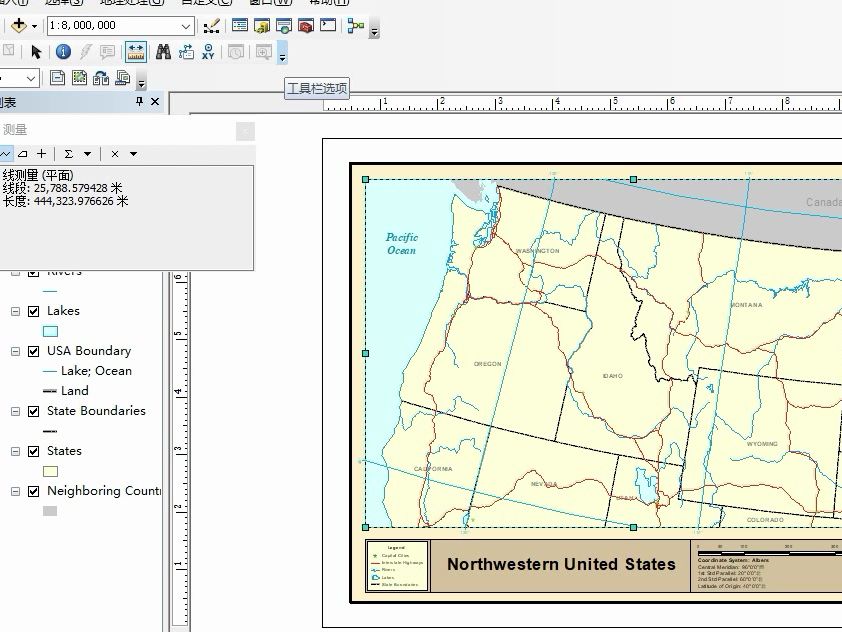Pin the Table Of Contents panel
The width and height of the screenshot is (842, 632).
point(140,101)
